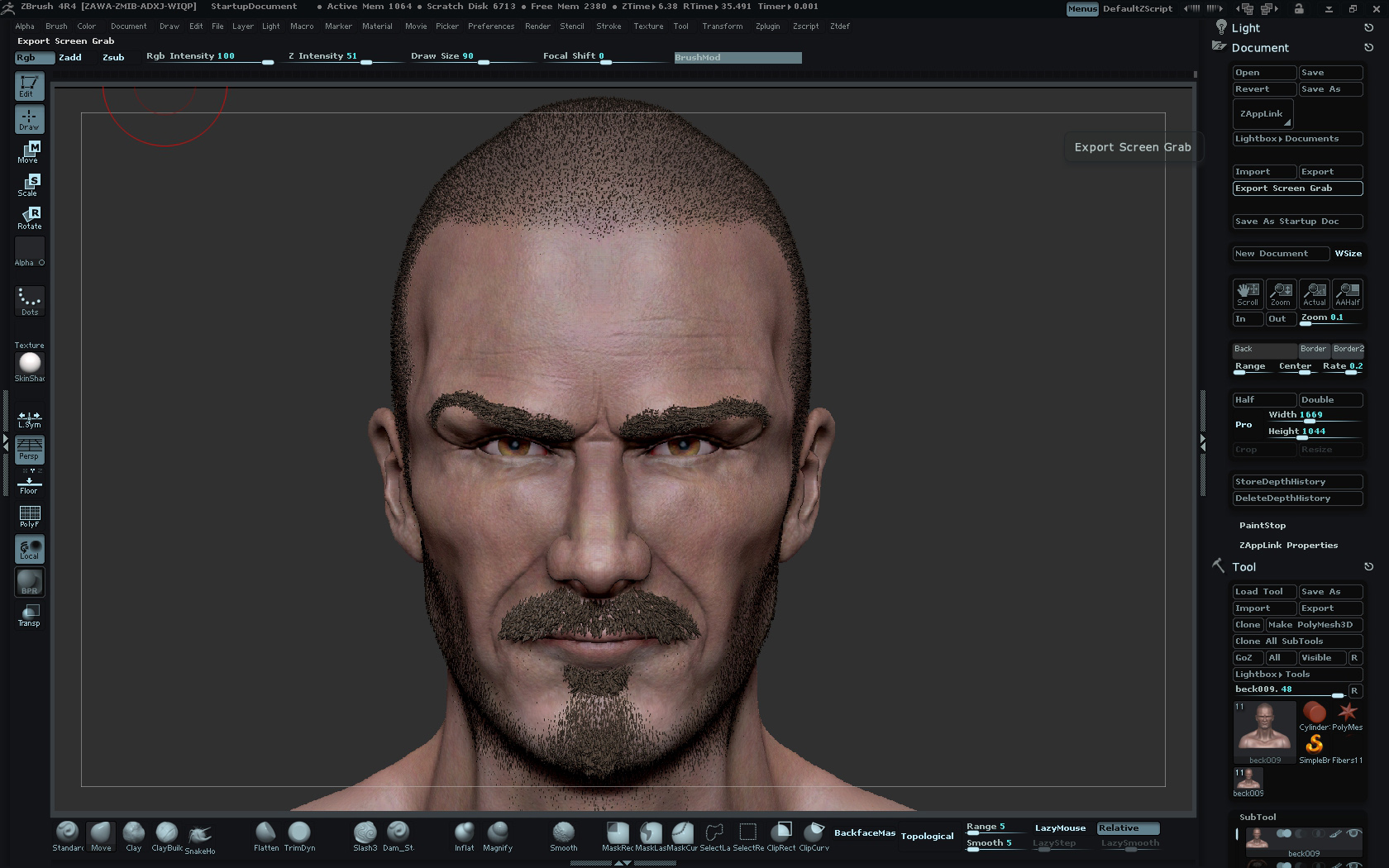
Task: Select the ClayBuildup brush
Action: click(166, 836)
